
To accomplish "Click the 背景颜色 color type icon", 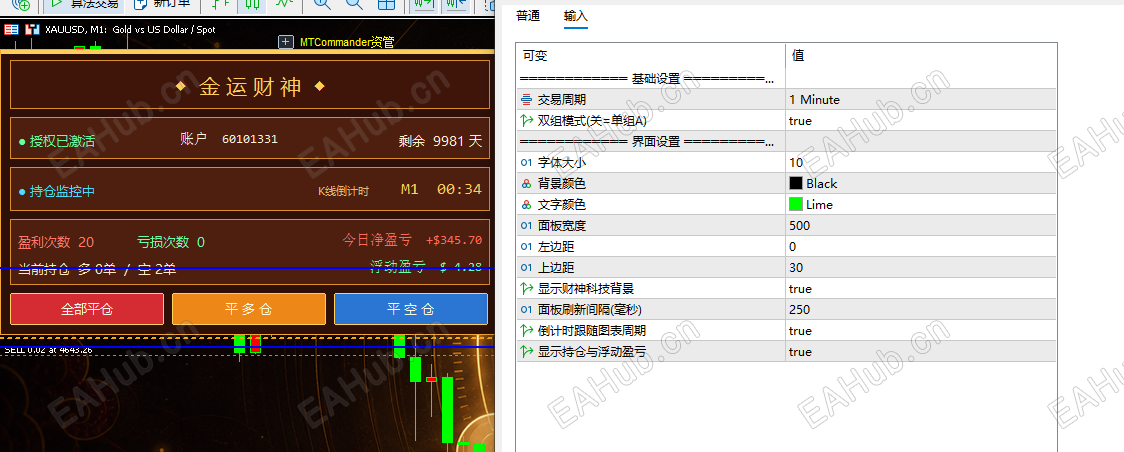I will [527, 183].
